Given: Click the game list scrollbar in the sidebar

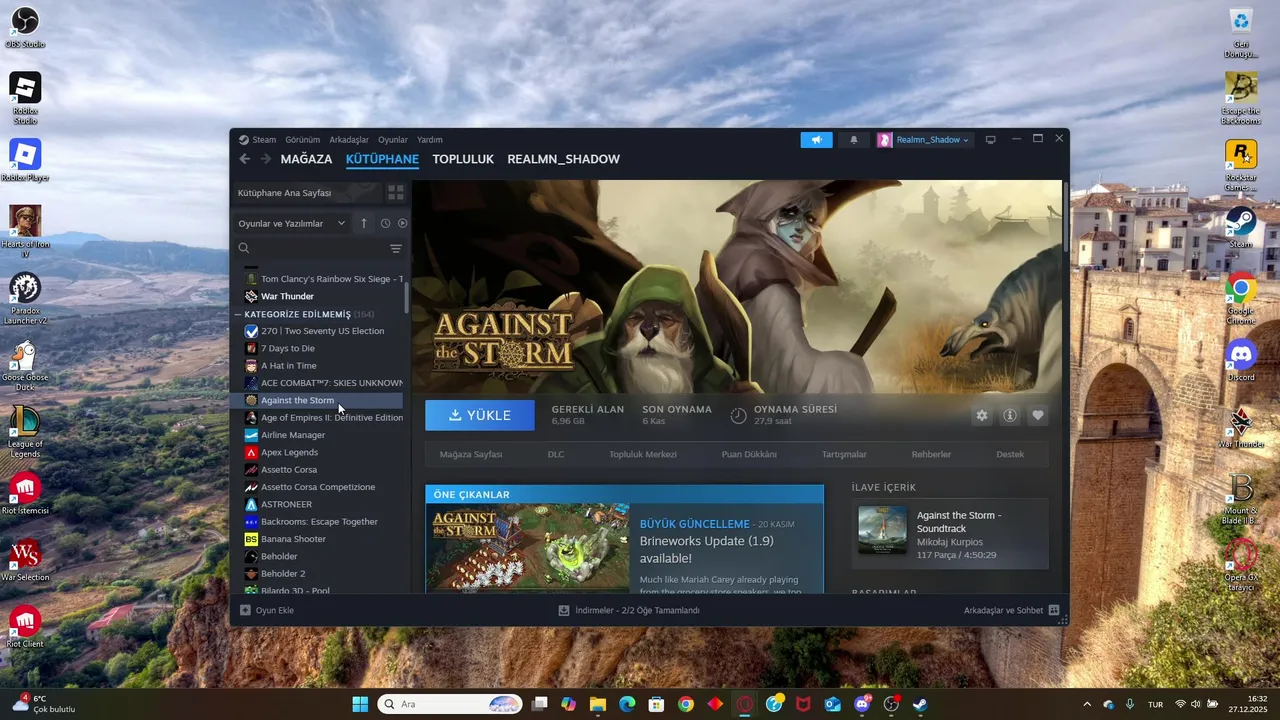Looking at the screenshot, I should tap(406, 297).
